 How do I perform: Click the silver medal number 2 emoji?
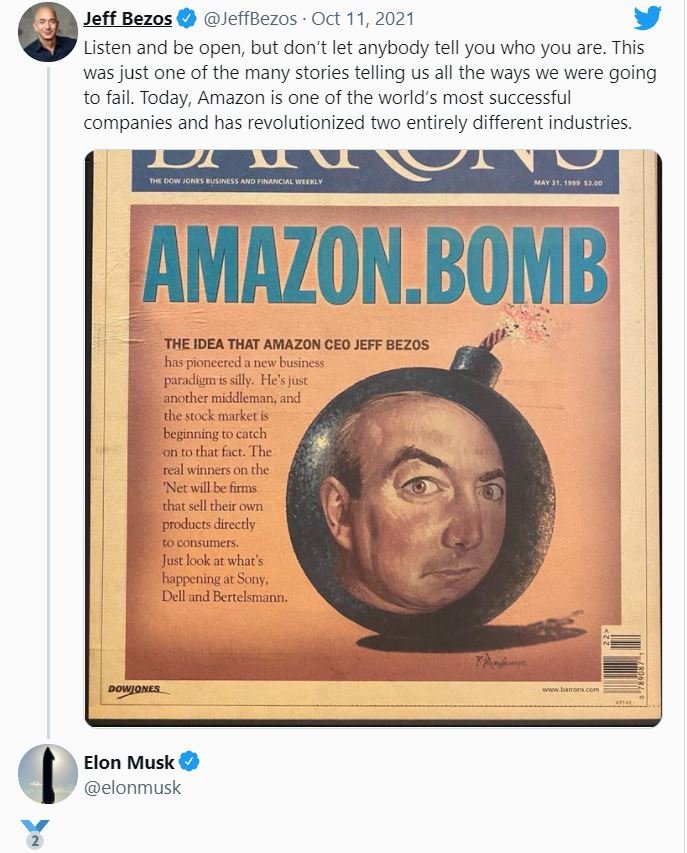click(34, 836)
